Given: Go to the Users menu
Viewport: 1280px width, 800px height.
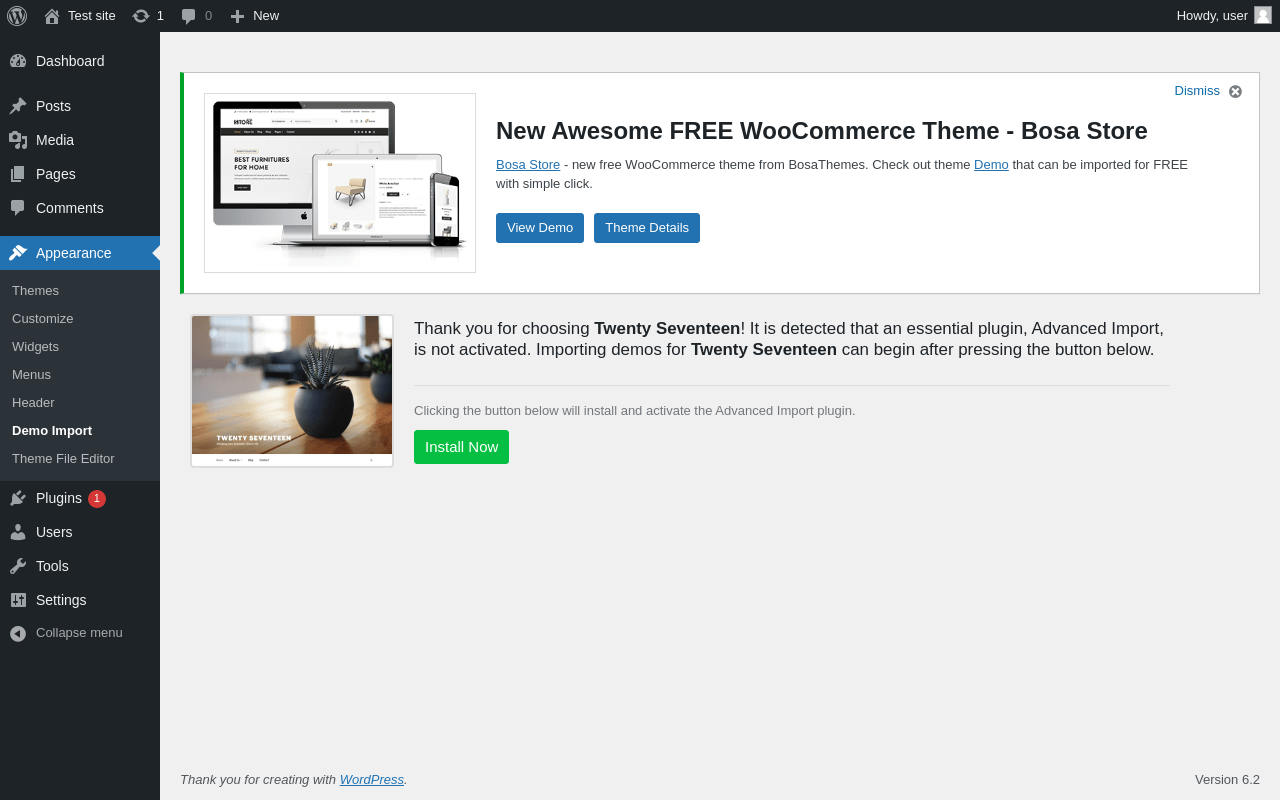Looking at the screenshot, I should pos(80,532).
